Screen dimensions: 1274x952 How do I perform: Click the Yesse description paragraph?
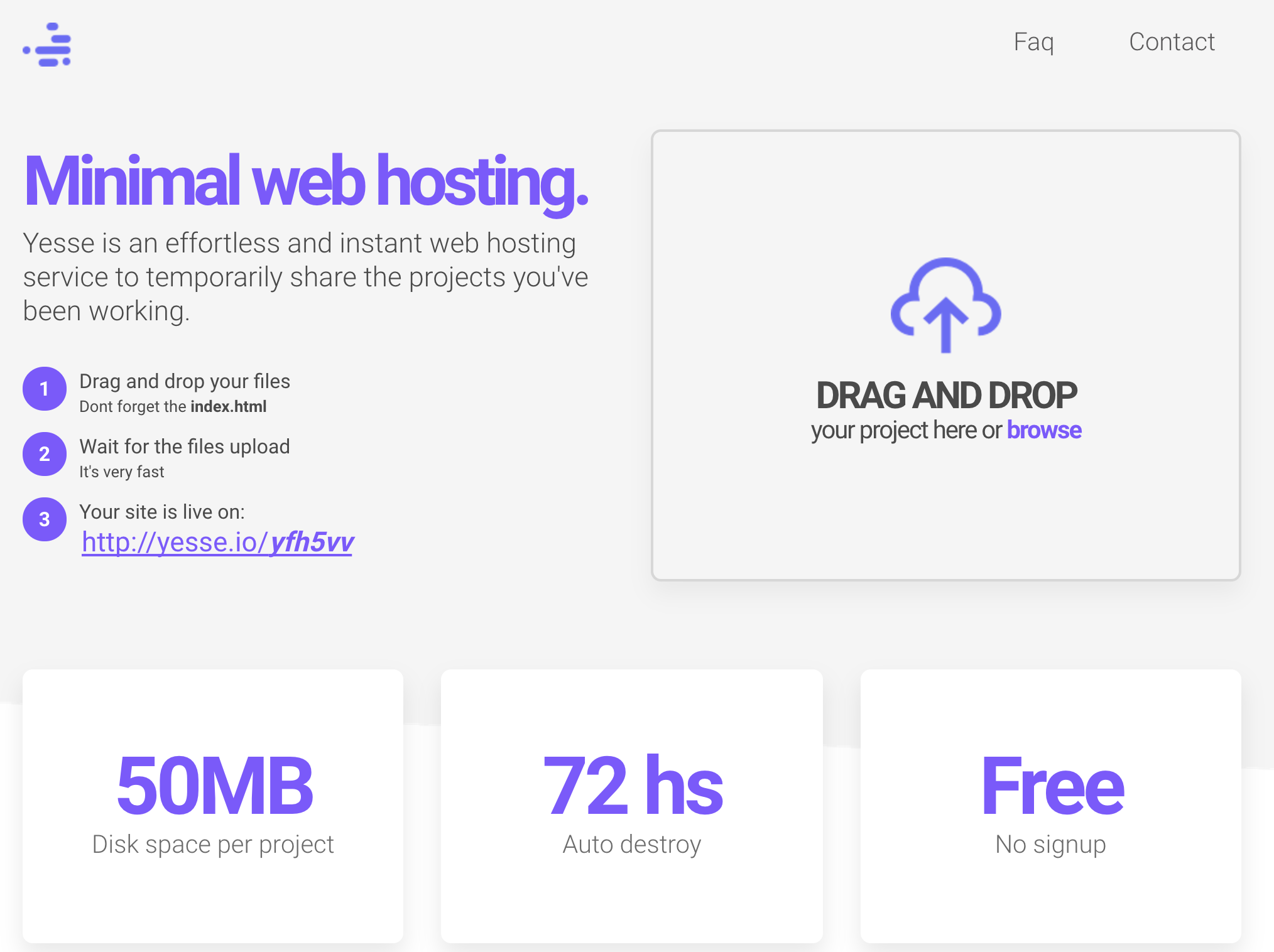click(305, 277)
